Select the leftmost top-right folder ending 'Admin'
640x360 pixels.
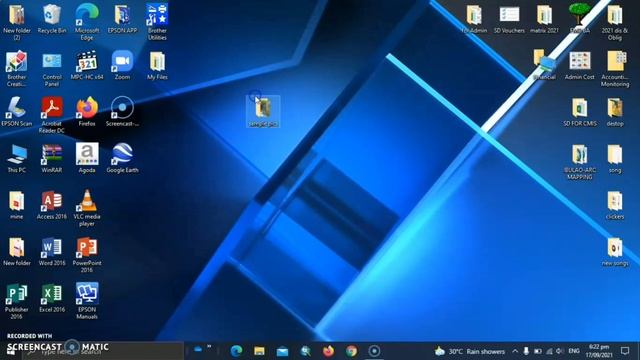(474, 18)
